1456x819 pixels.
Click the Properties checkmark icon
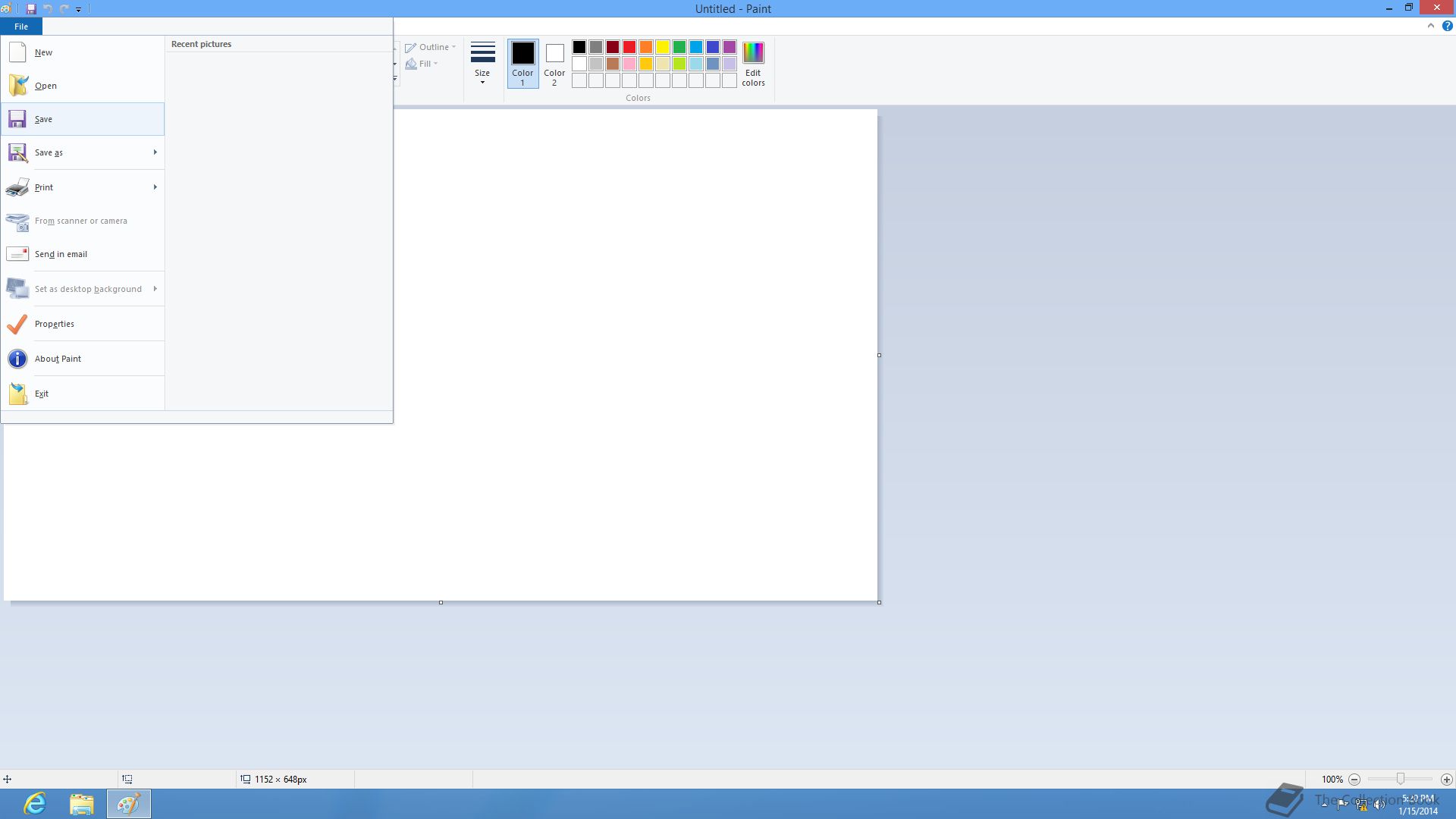click(x=17, y=324)
